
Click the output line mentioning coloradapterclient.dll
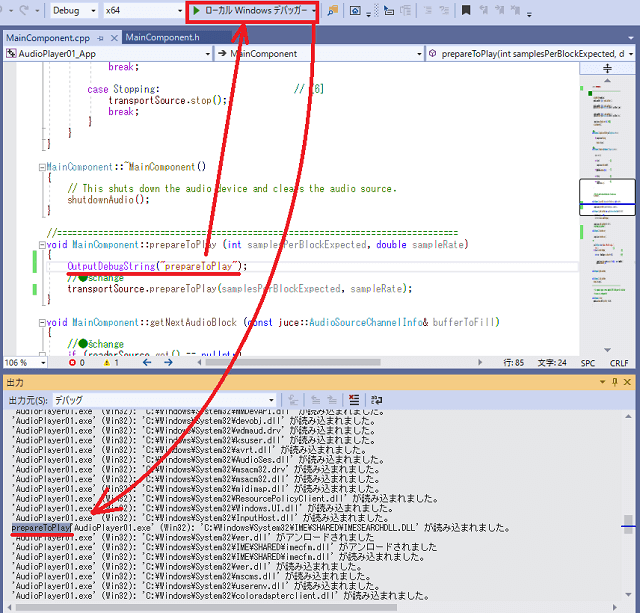[x=220, y=596]
